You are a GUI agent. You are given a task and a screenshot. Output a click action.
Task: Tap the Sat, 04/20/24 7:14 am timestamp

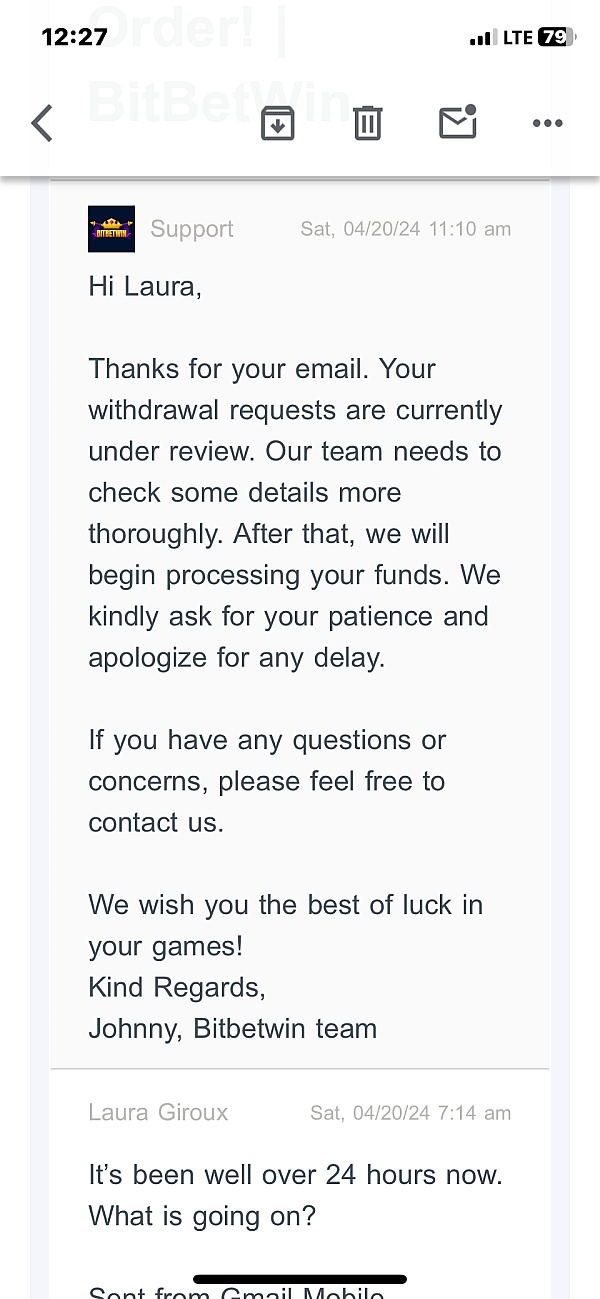[x=411, y=1112]
